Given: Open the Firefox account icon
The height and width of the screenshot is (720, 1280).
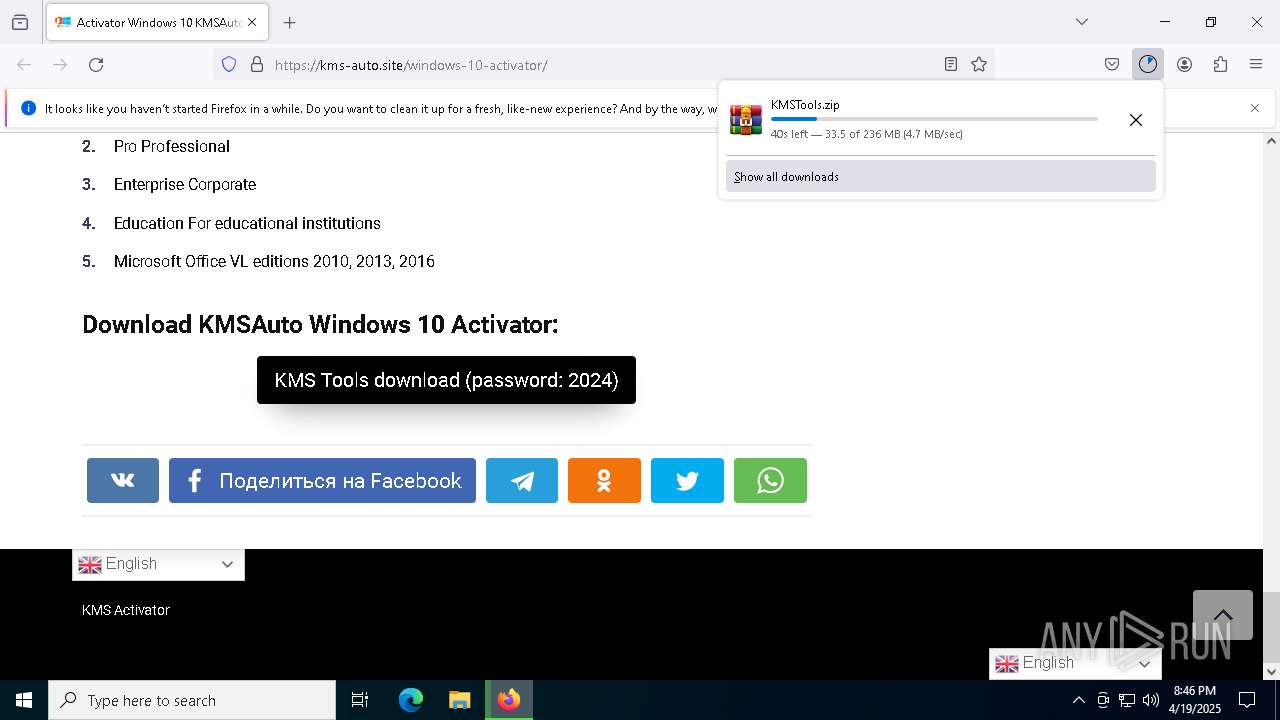Looking at the screenshot, I should tap(1184, 65).
